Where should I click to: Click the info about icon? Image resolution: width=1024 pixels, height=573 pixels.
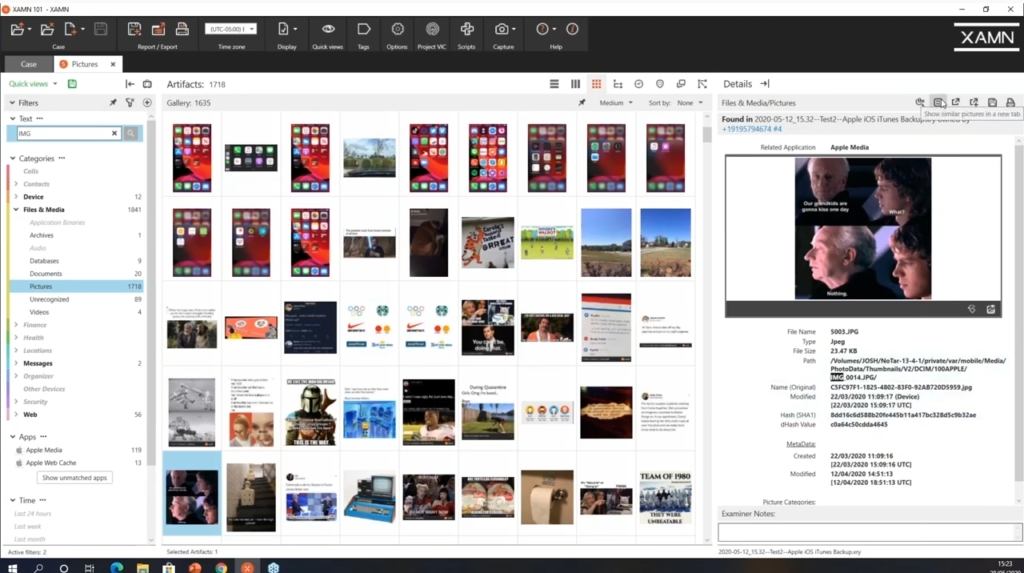click(572, 29)
